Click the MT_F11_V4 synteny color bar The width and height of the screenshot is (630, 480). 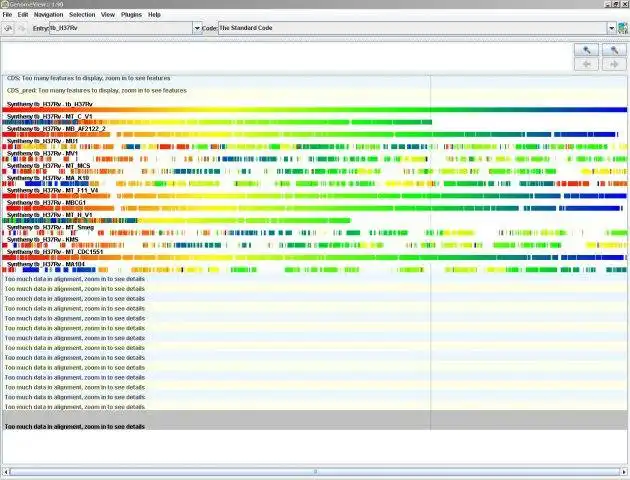[315, 196]
